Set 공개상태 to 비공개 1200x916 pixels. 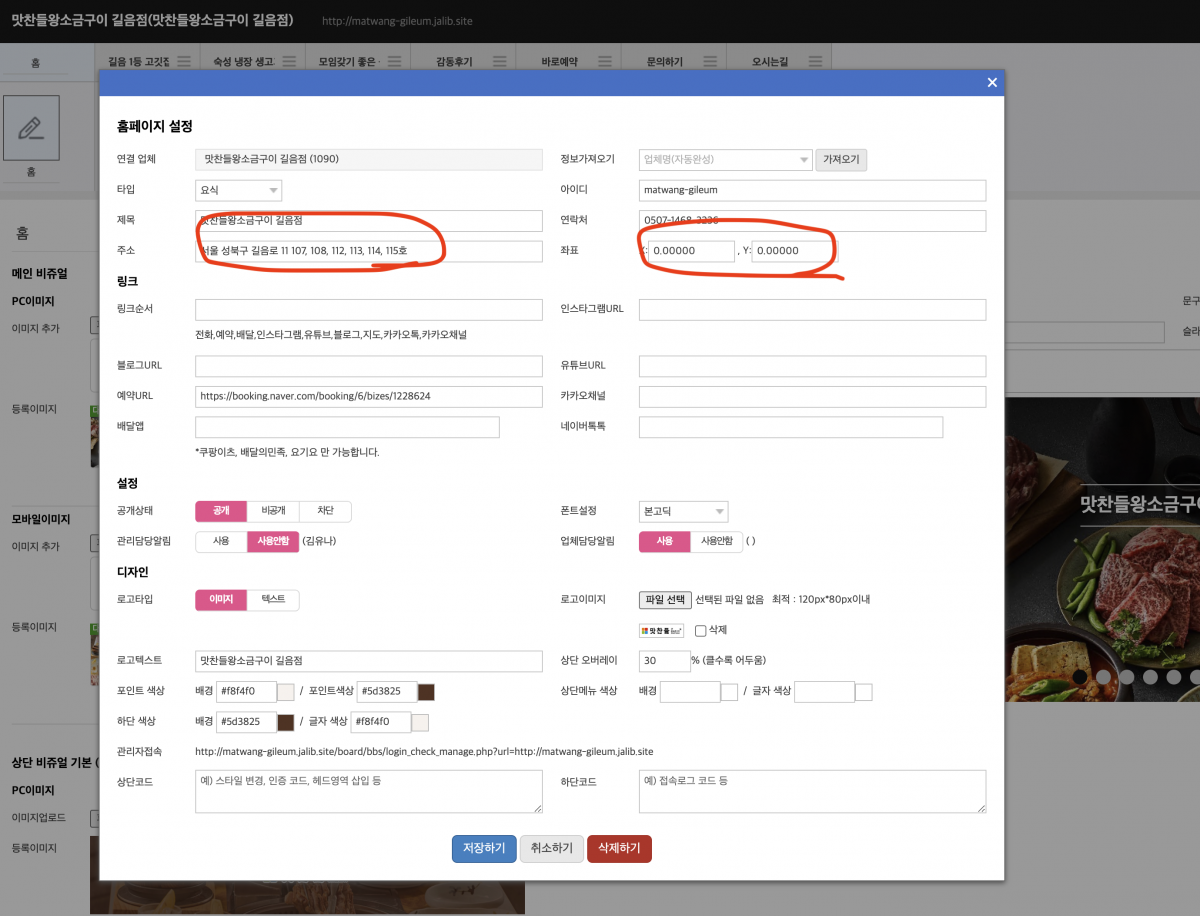tap(273, 511)
